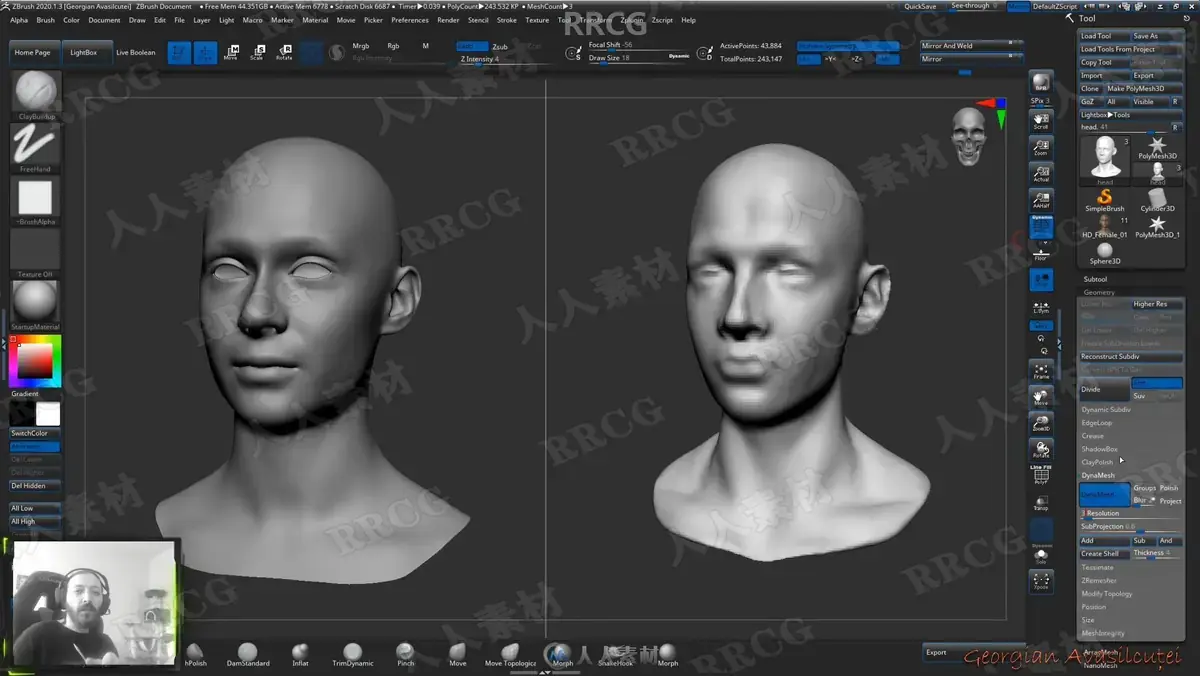1200x676 pixels.
Task: Open the Stroke menu
Action: click(507, 20)
